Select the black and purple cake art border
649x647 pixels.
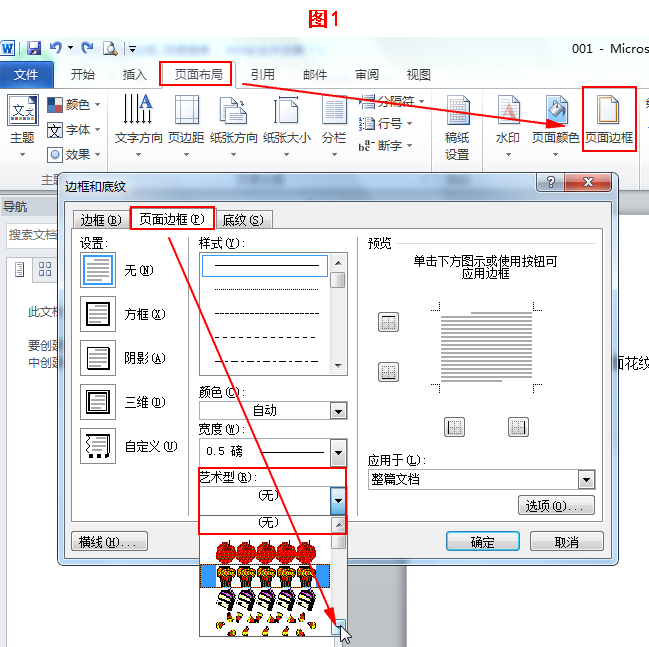click(x=266, y=599)
